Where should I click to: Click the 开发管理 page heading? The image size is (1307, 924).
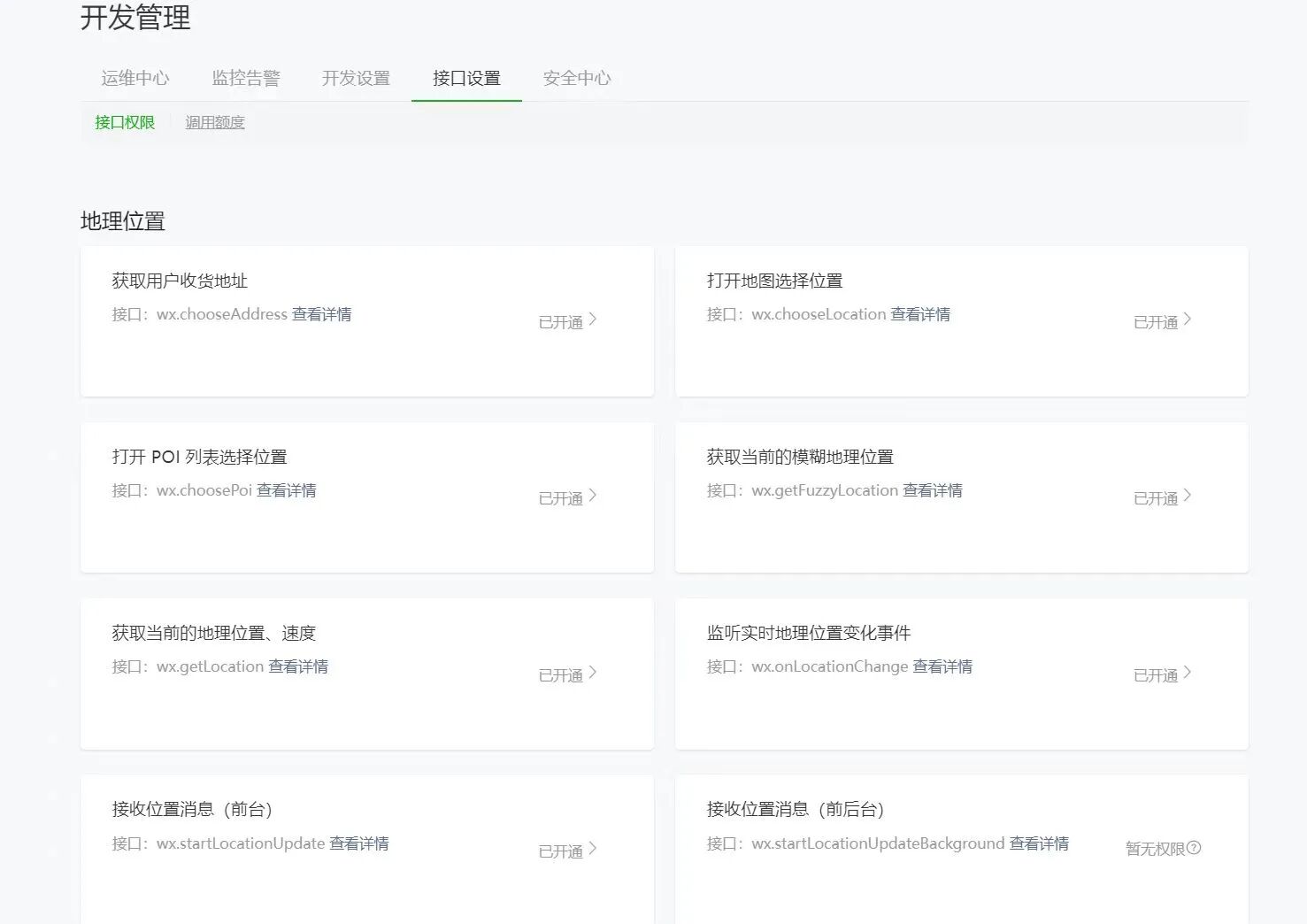135,18
